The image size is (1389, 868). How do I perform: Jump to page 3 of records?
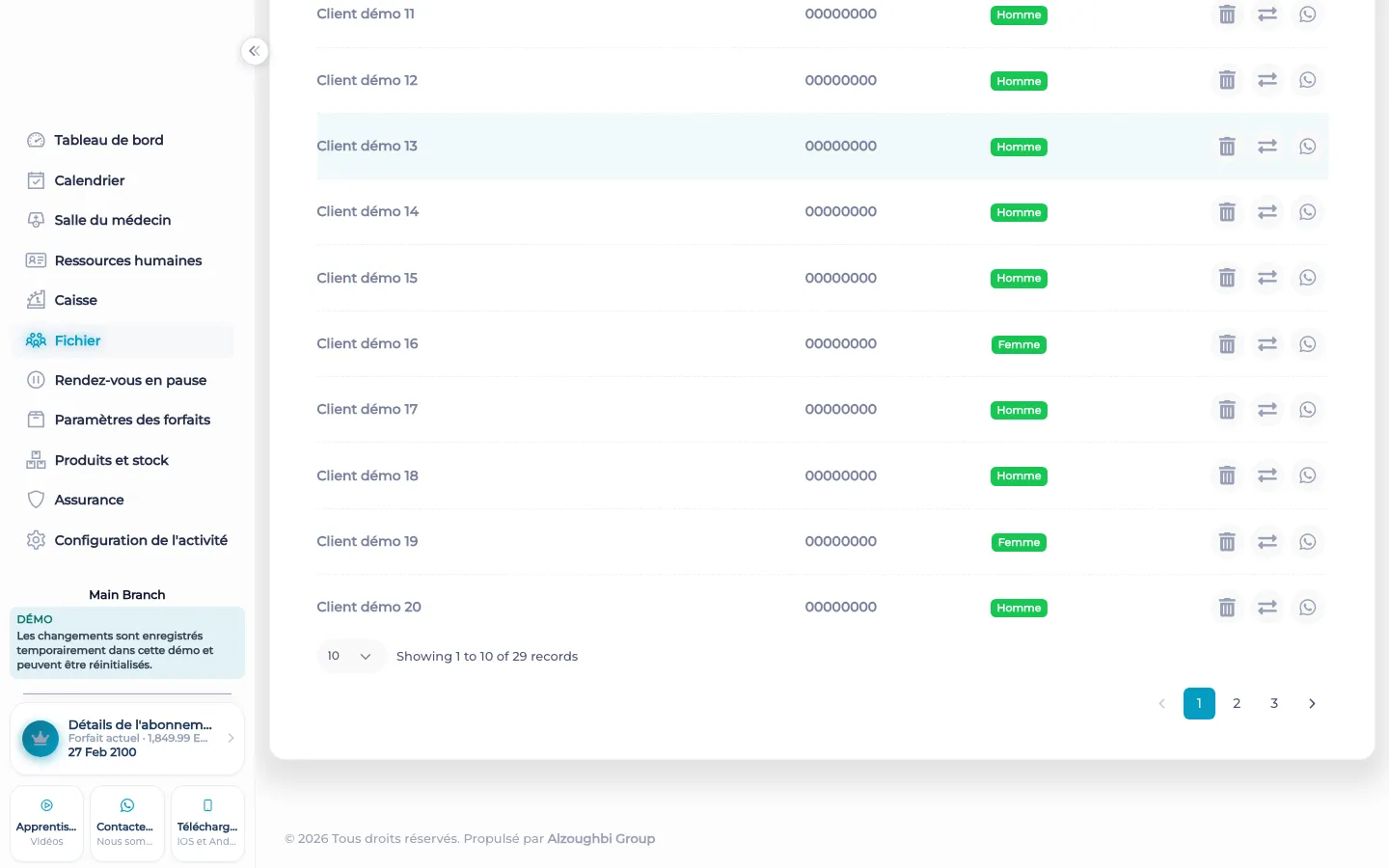(1274, 703)
